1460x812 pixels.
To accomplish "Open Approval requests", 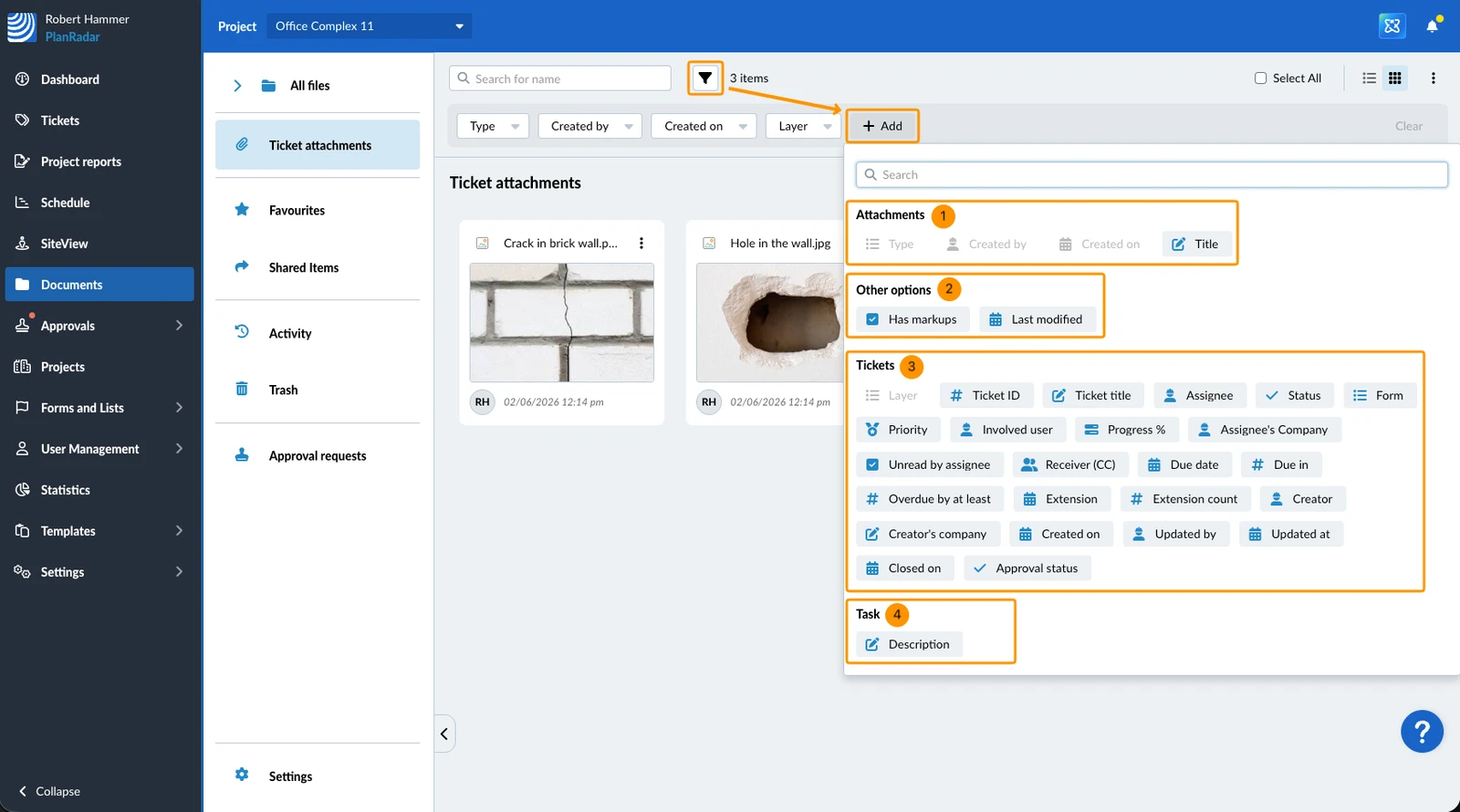I will (318, 455).
